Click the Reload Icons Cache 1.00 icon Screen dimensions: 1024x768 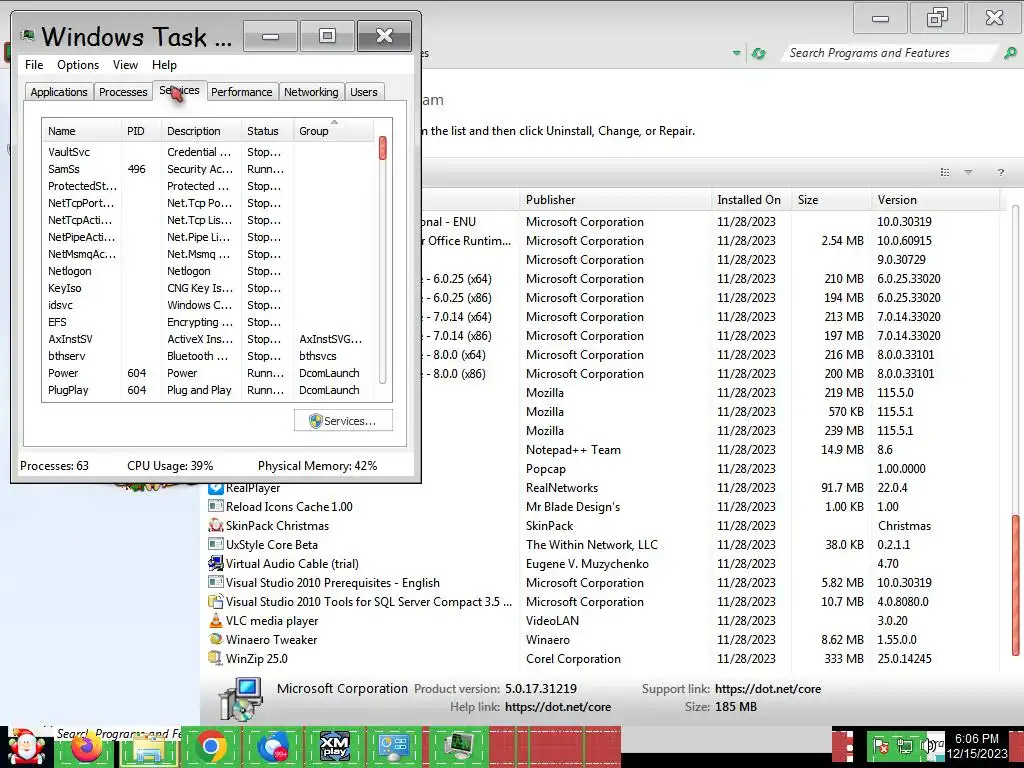(x=216, y=506)
